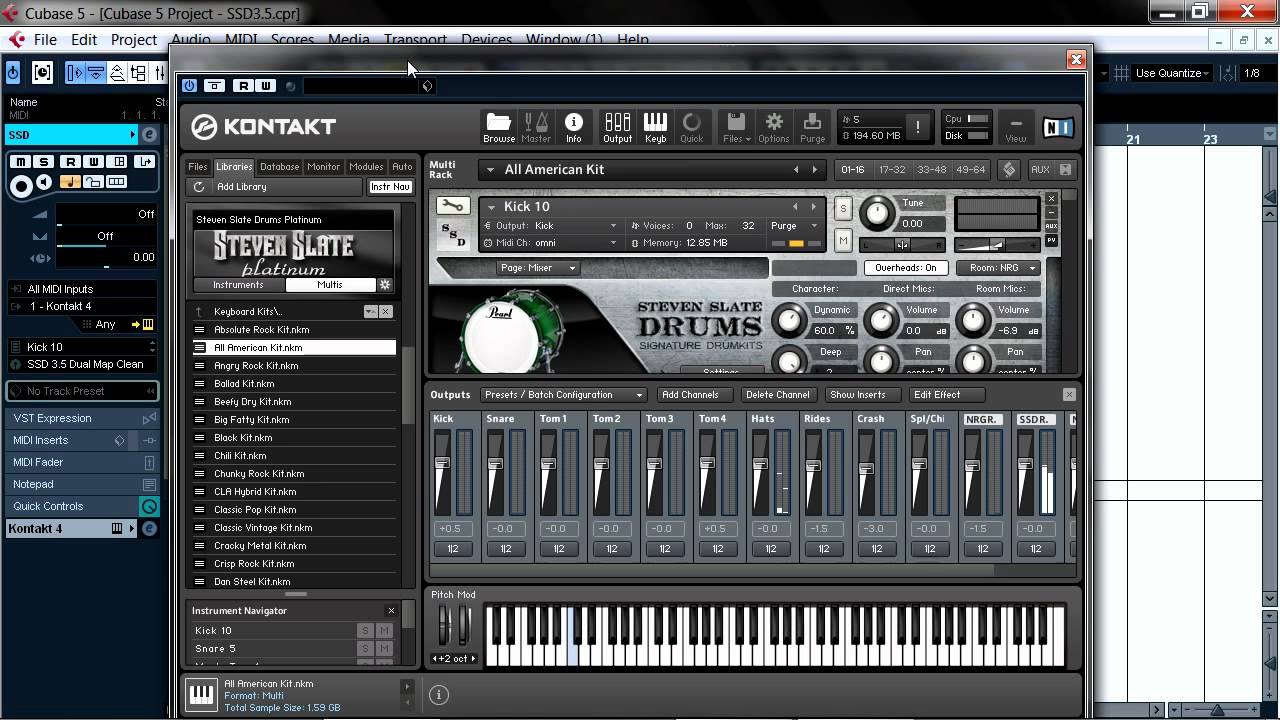Open the Output: Kick dropdown
The width and height of the screenshot is (1280, 720).
pos(550,226)
